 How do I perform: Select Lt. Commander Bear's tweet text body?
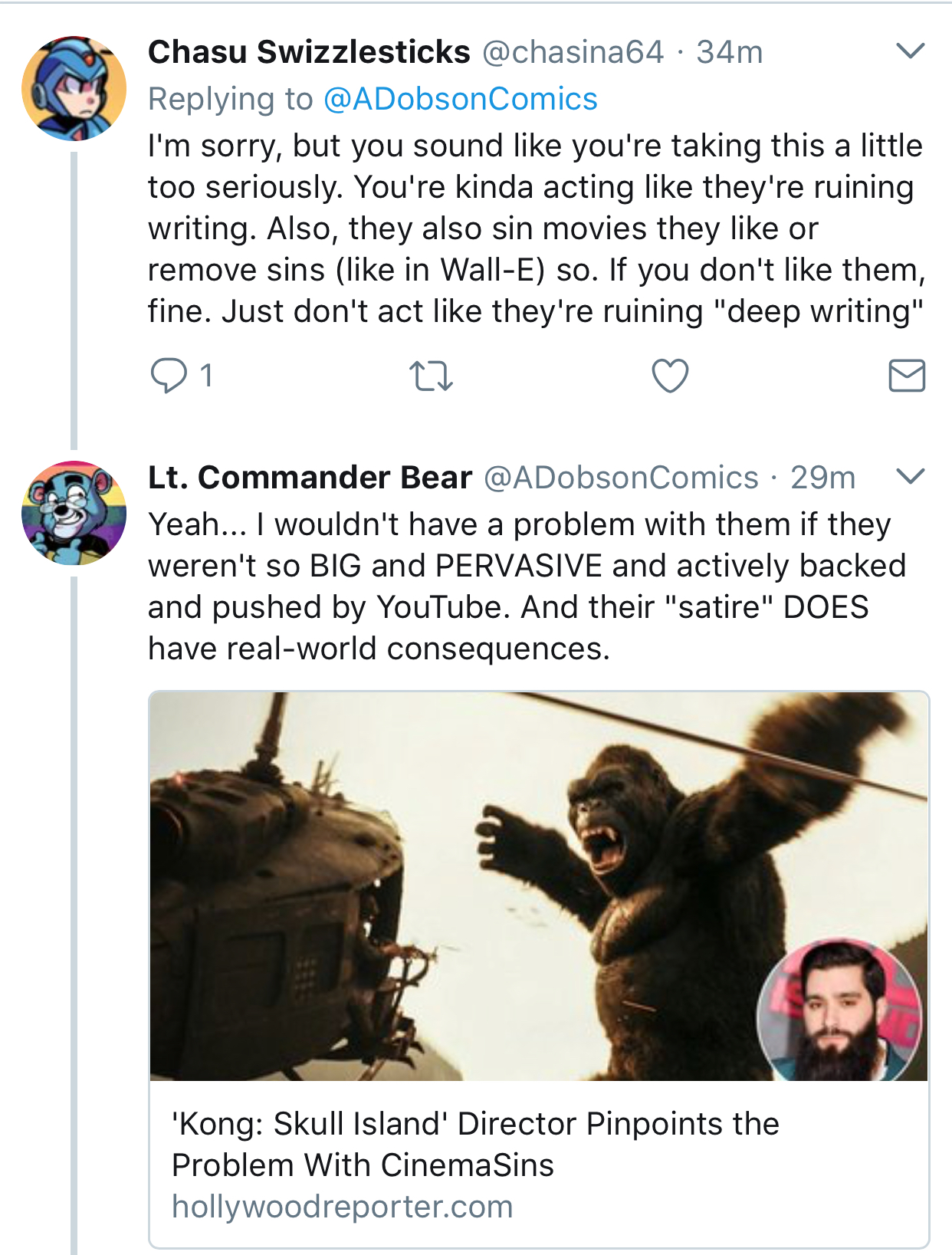click(527, 586)
